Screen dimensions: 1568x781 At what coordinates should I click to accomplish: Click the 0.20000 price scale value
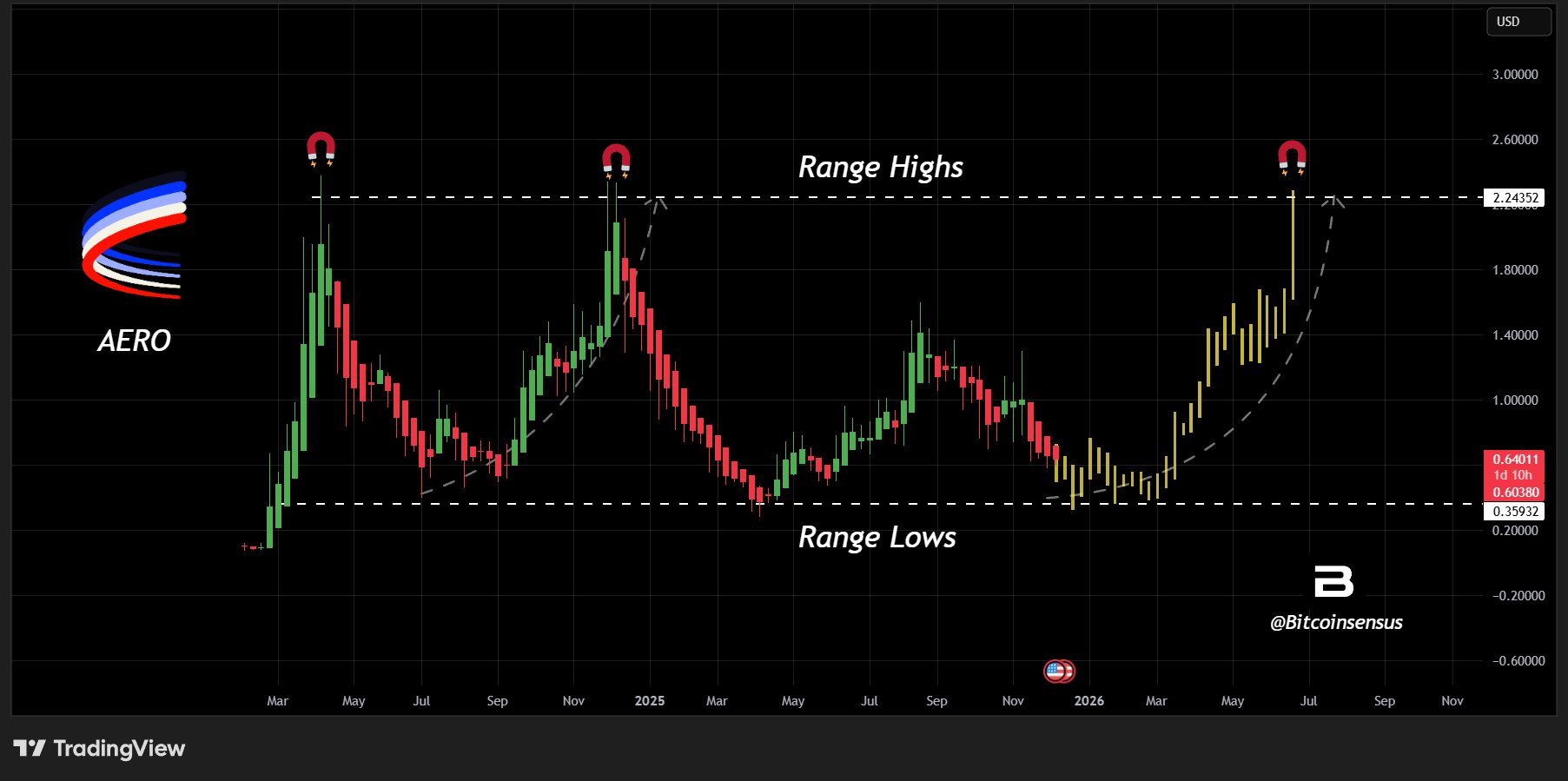coord(1515,531)
